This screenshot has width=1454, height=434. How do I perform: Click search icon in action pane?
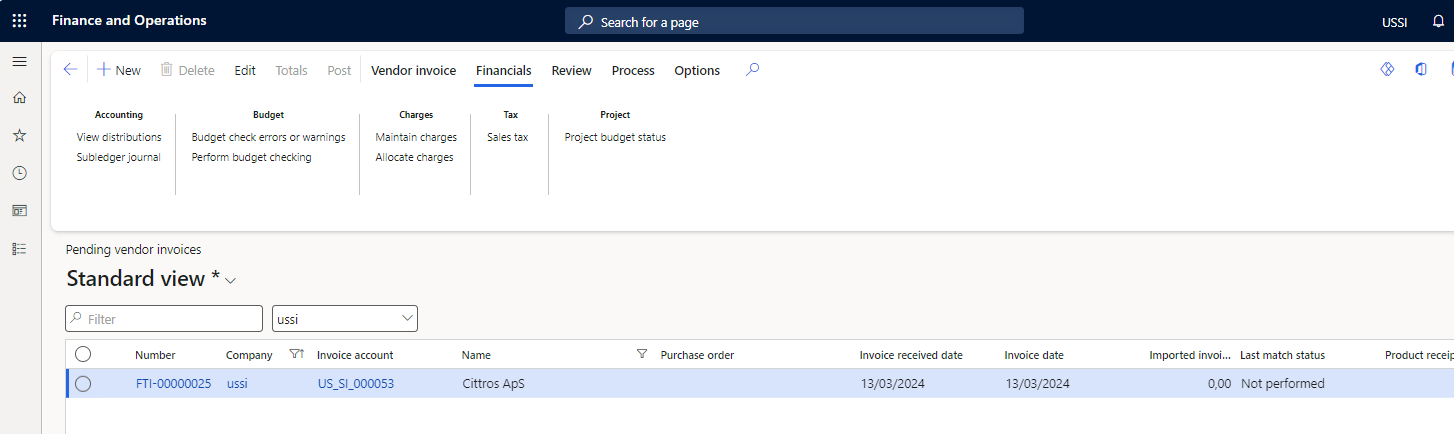753,70
